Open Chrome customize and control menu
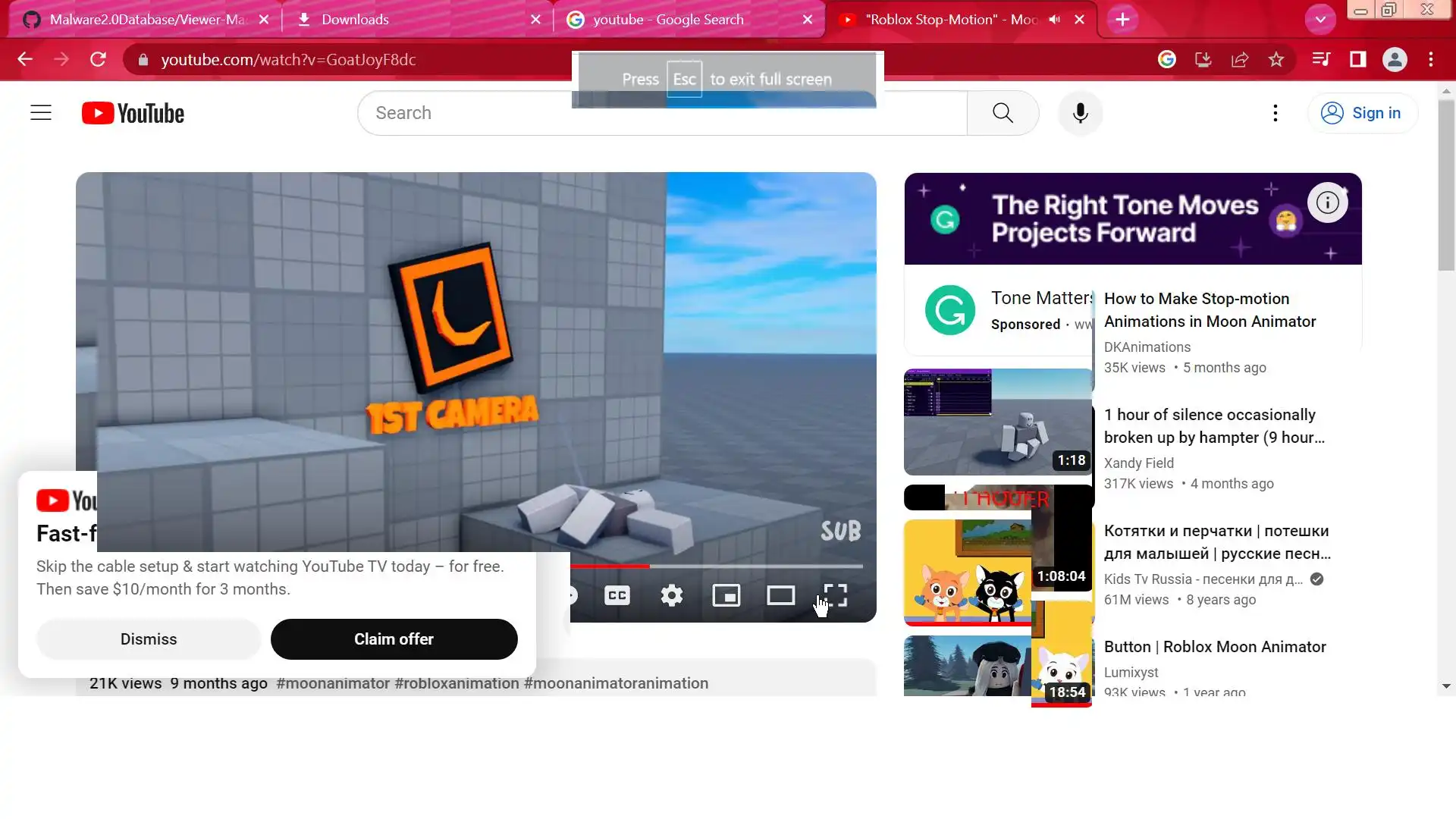Viewport: 1456px width, 819px height. pos(1431,59)
